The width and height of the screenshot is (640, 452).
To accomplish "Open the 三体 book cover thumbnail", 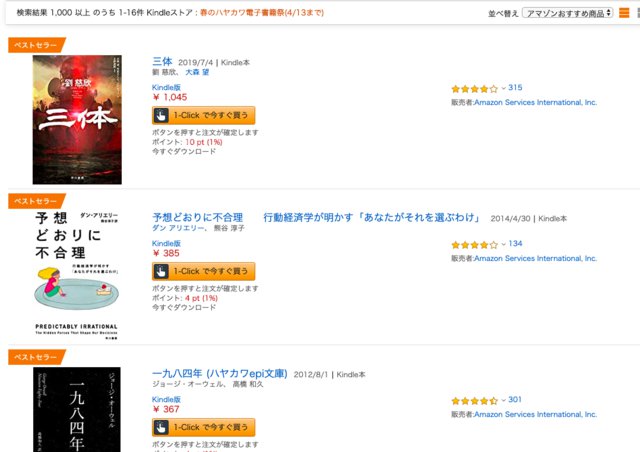I will pos(77,119).
